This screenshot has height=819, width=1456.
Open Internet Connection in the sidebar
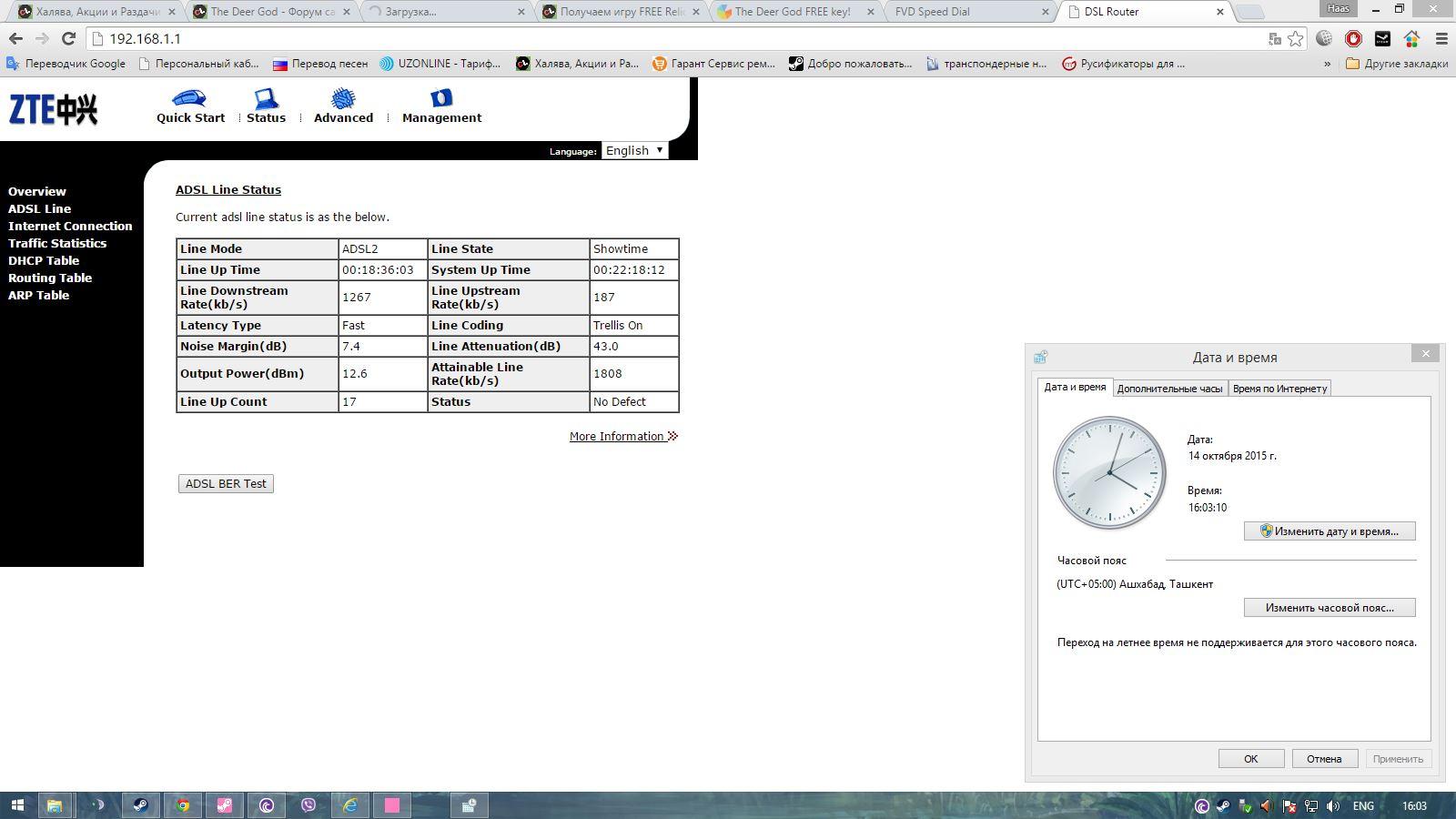[70, 226]
